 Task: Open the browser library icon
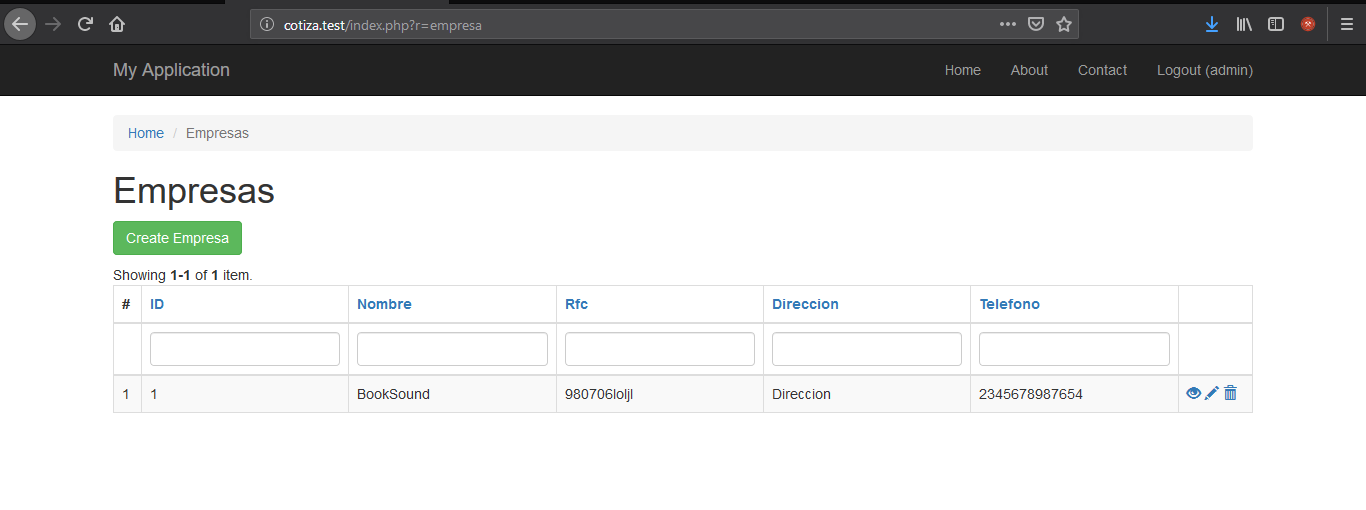point(1244,24)
